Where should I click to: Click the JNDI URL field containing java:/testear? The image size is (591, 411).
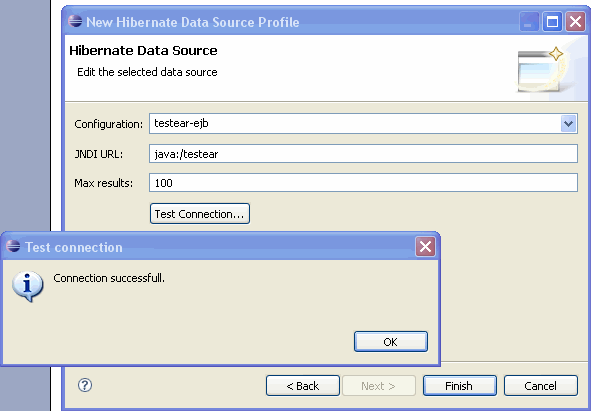tap(363, 154)
